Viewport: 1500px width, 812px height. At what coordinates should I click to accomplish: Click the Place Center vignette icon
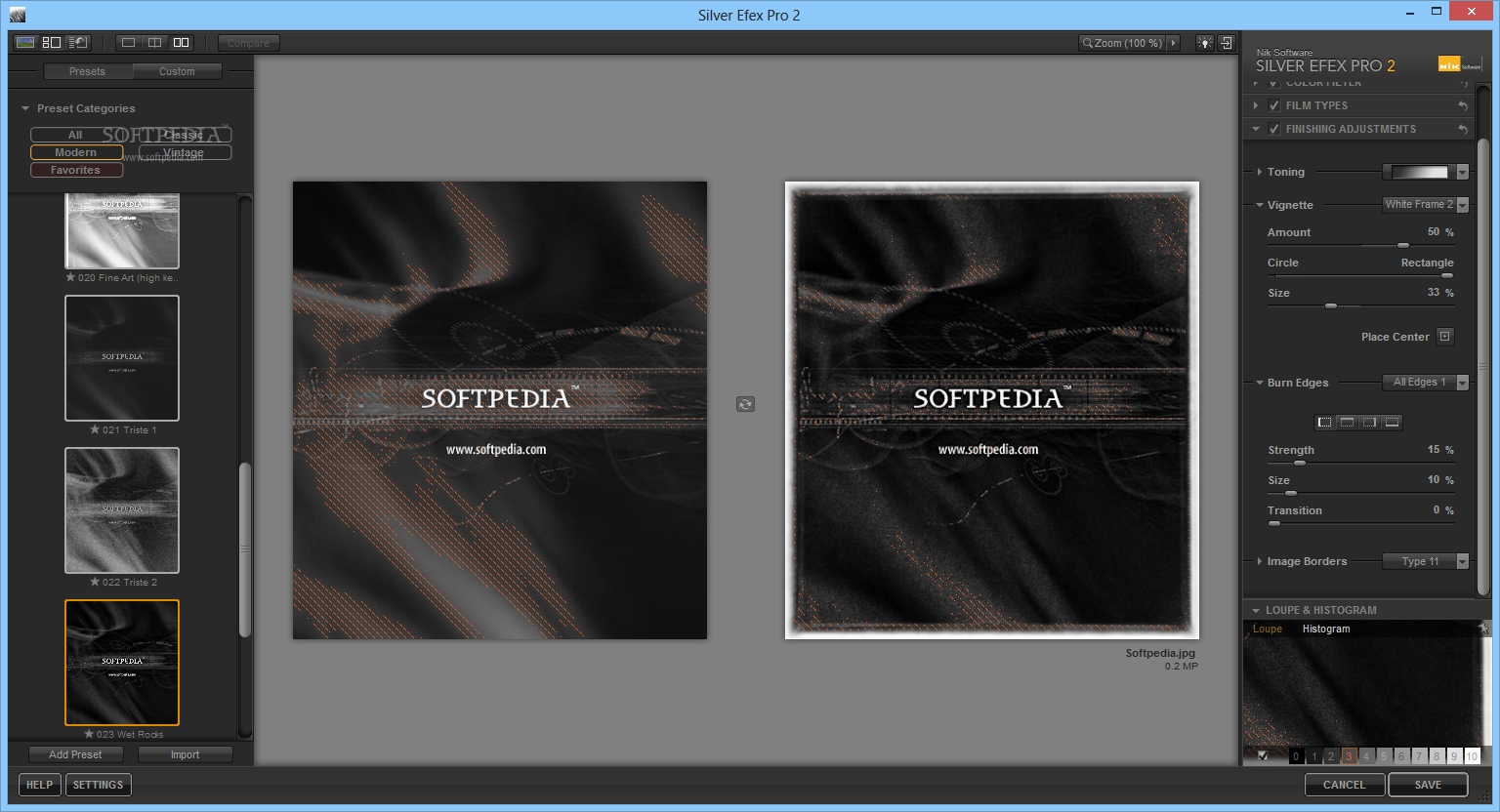(1445, 336)
